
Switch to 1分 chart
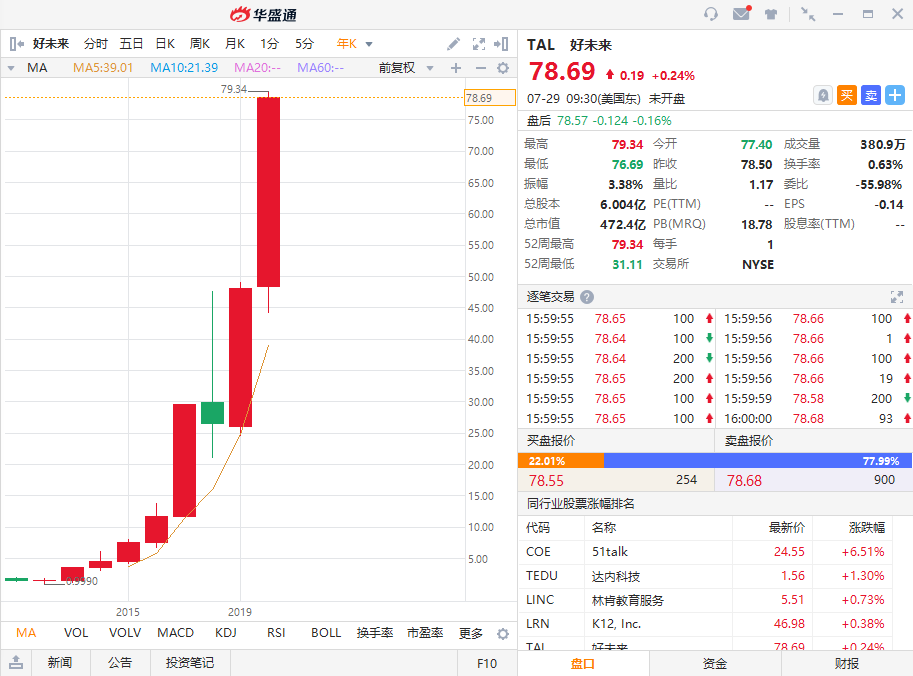(x=269, y=44)
